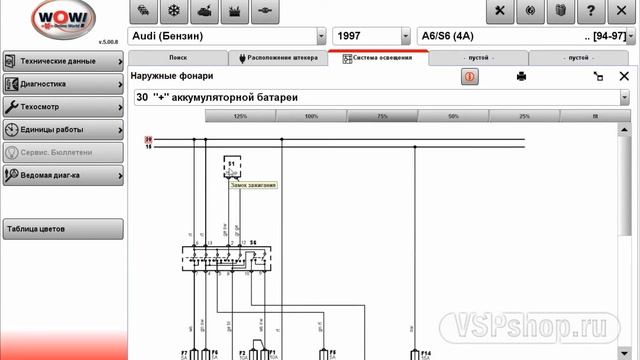Select the first пустой tab
The image size is (640, 360).
[x=478, y=58]
